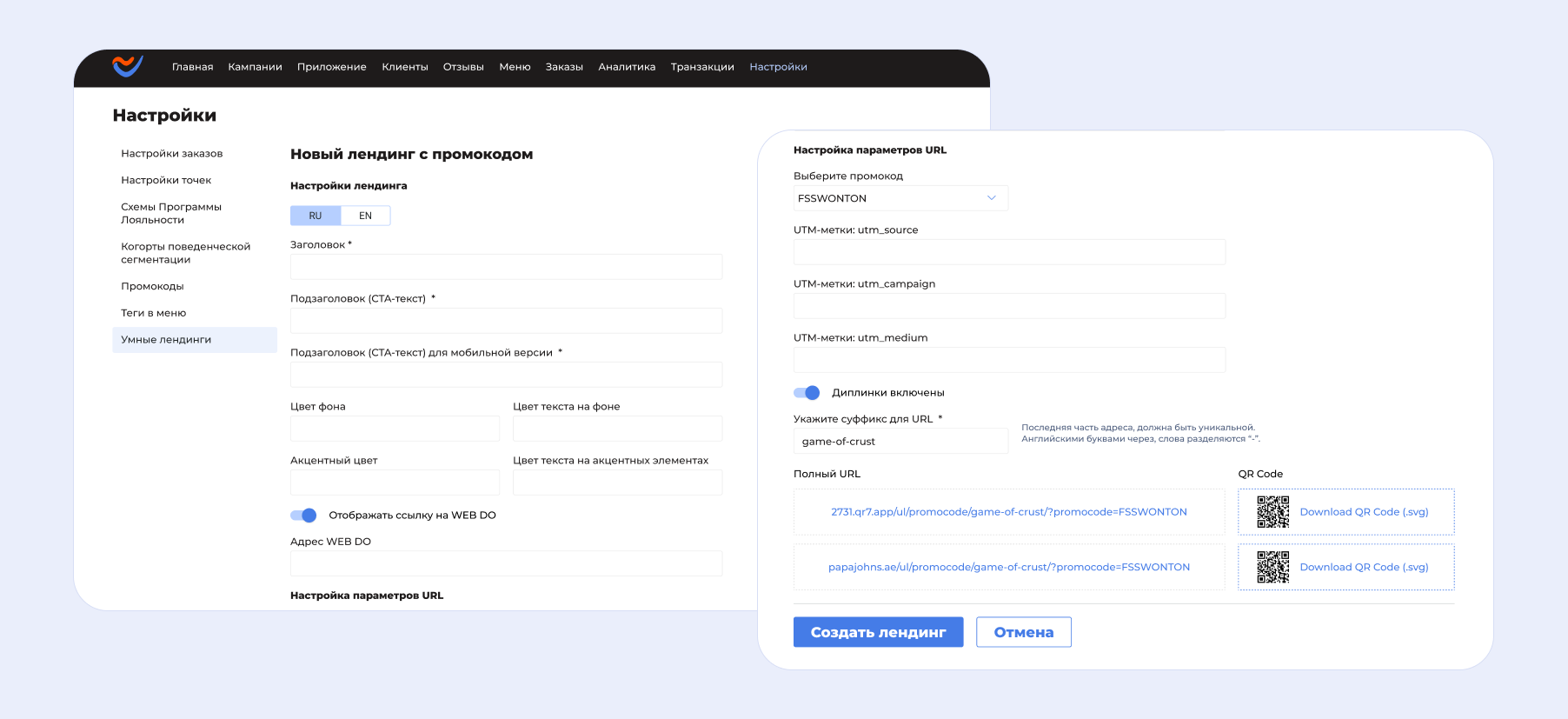The image size is (1568, 719).
Task: Switch landing language to RU
Action: click(x=316, y=216)
